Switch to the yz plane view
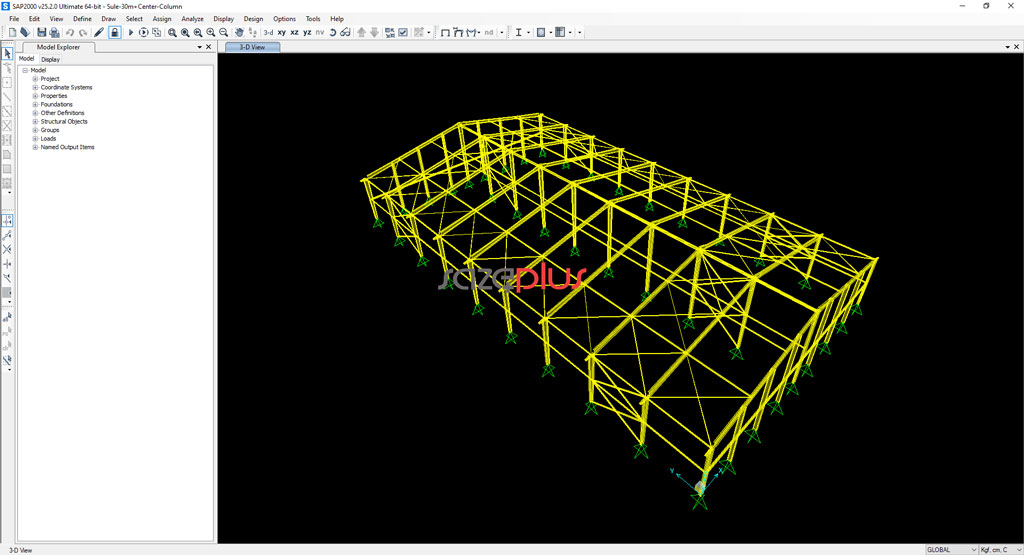 click(307, 32)
